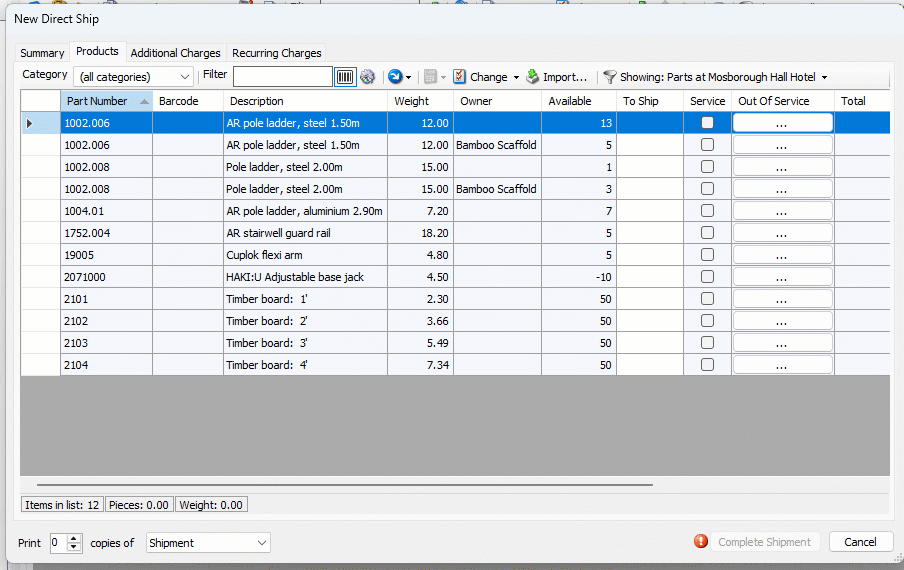Click the gear icon next to the barcode button
Screen dimensions: 904x570
[x=368, y=77]
